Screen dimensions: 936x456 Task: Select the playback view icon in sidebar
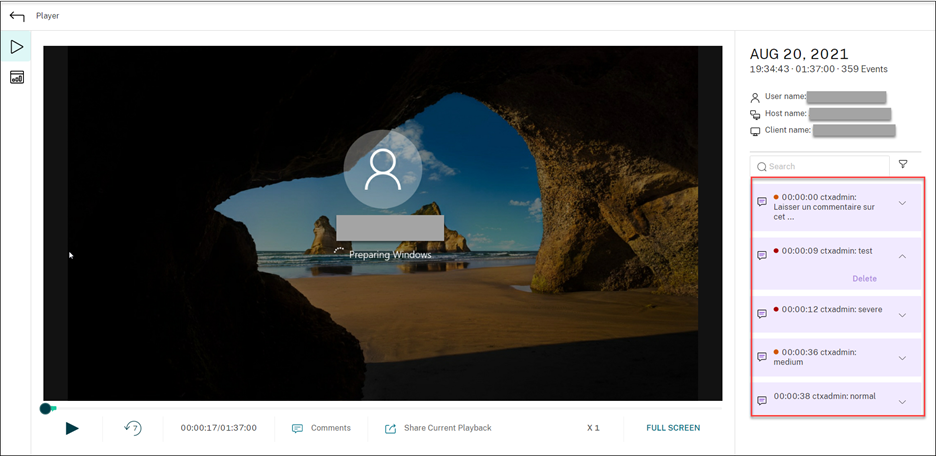pyautogui.click(x=16, y=47)
